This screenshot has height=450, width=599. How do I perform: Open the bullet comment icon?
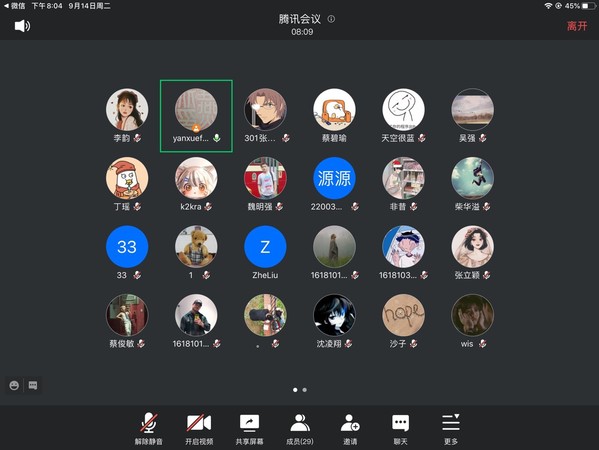click(33, 385)
